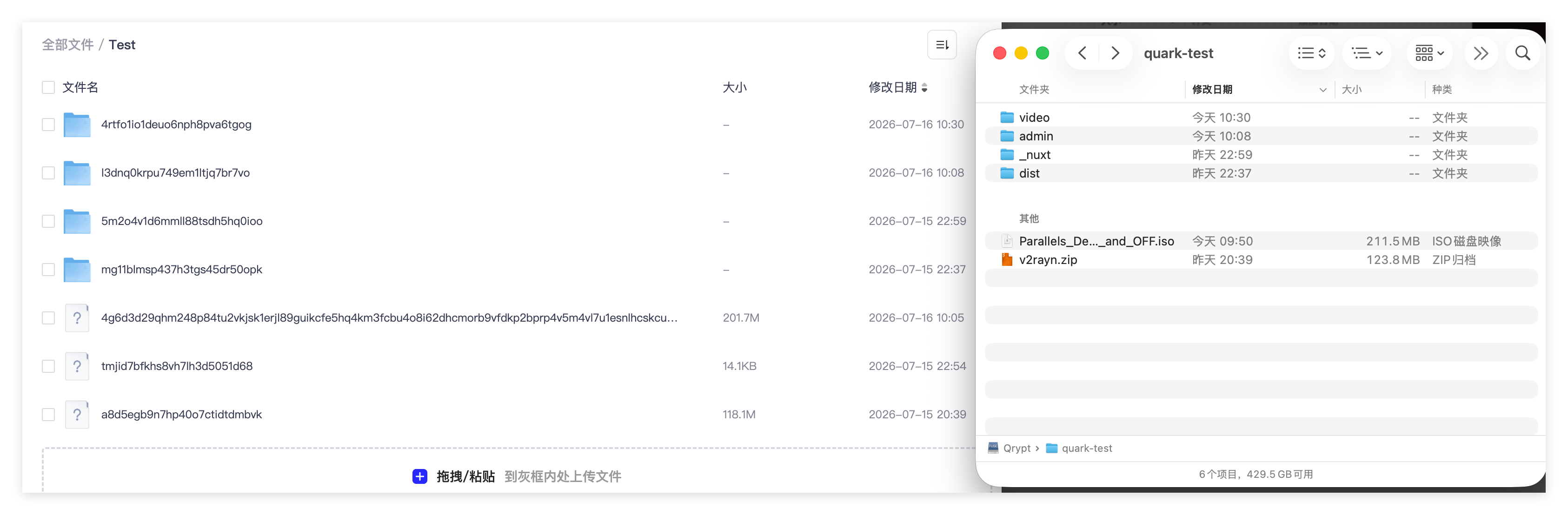
Task: Click 123.8 MB size cell
Action: click(x=1393, y=260)
